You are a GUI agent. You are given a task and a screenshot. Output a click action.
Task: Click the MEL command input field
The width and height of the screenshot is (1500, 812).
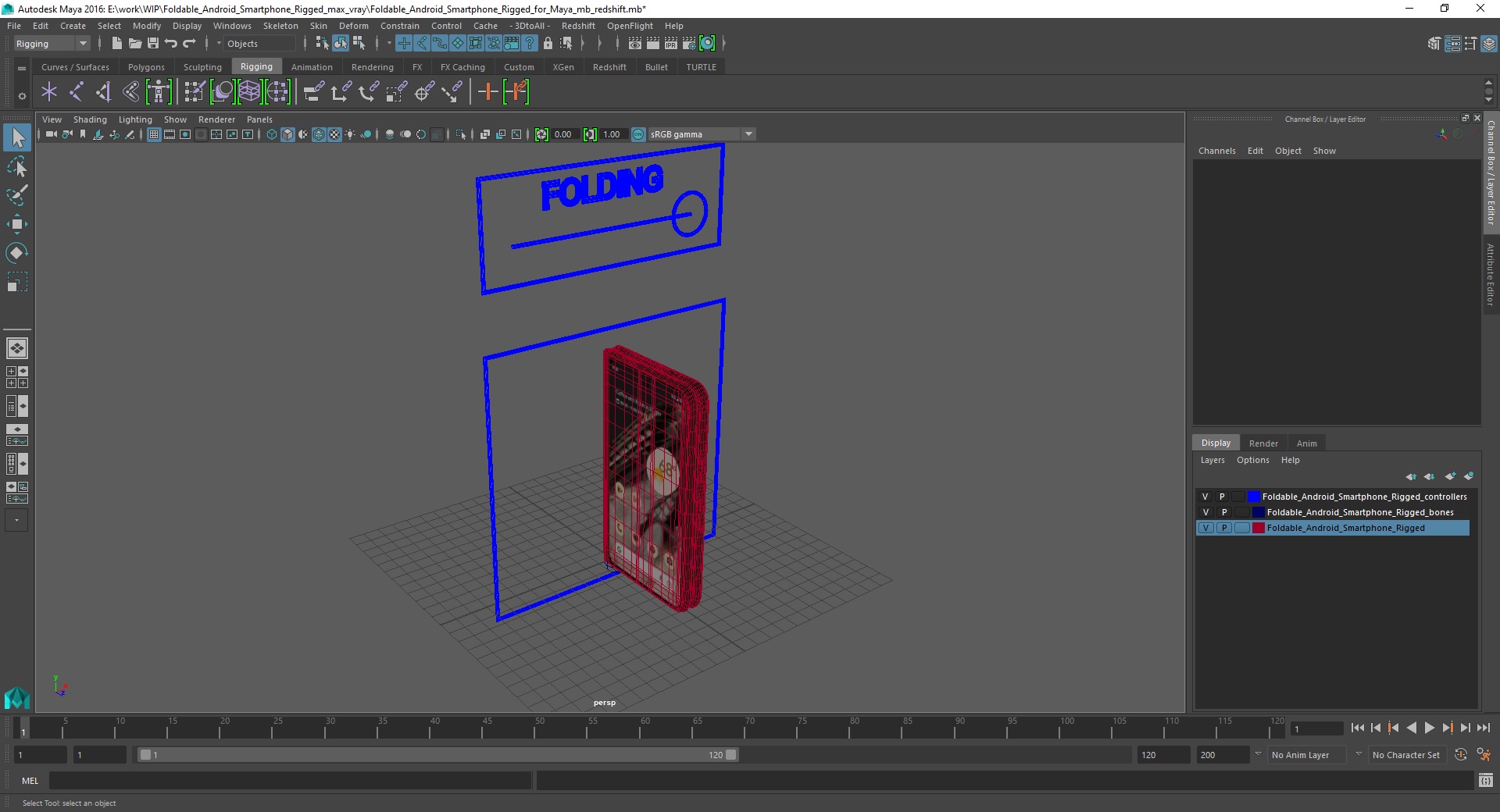coord(291,780)
